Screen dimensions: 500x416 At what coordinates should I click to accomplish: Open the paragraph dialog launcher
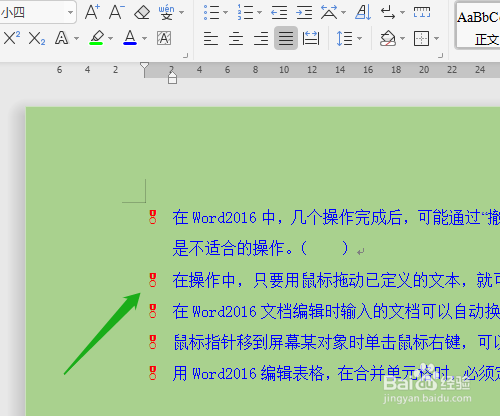click(440, 56)
